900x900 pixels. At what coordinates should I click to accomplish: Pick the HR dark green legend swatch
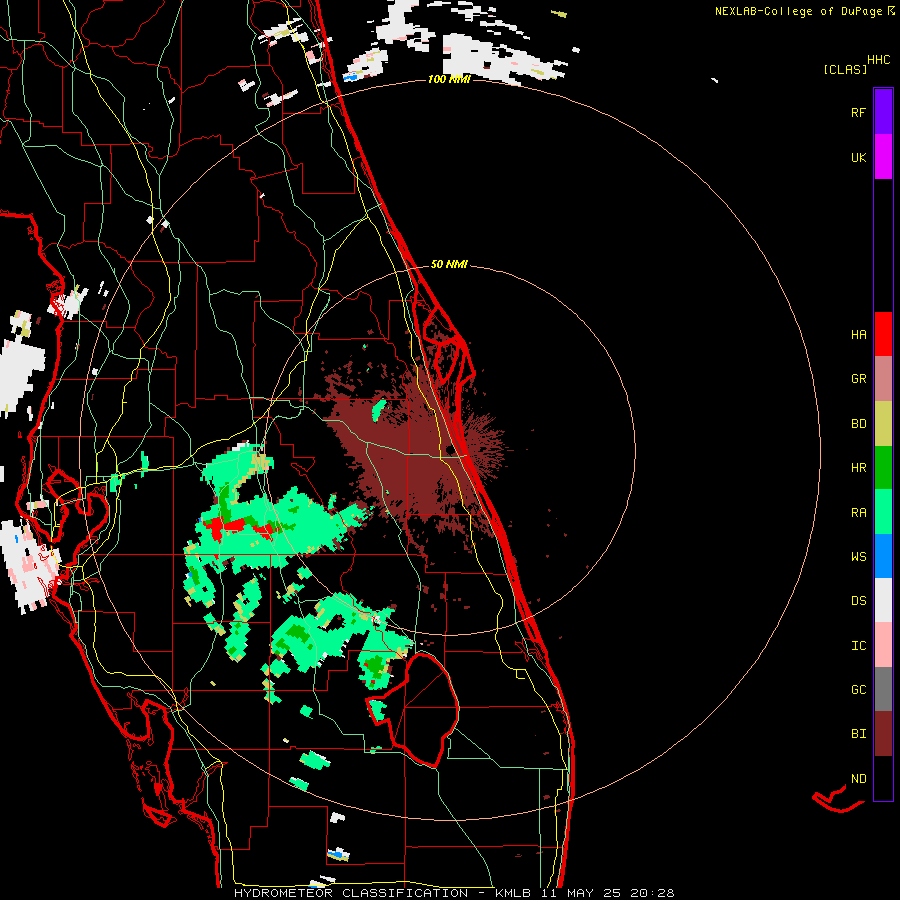[x=883, y=468]
